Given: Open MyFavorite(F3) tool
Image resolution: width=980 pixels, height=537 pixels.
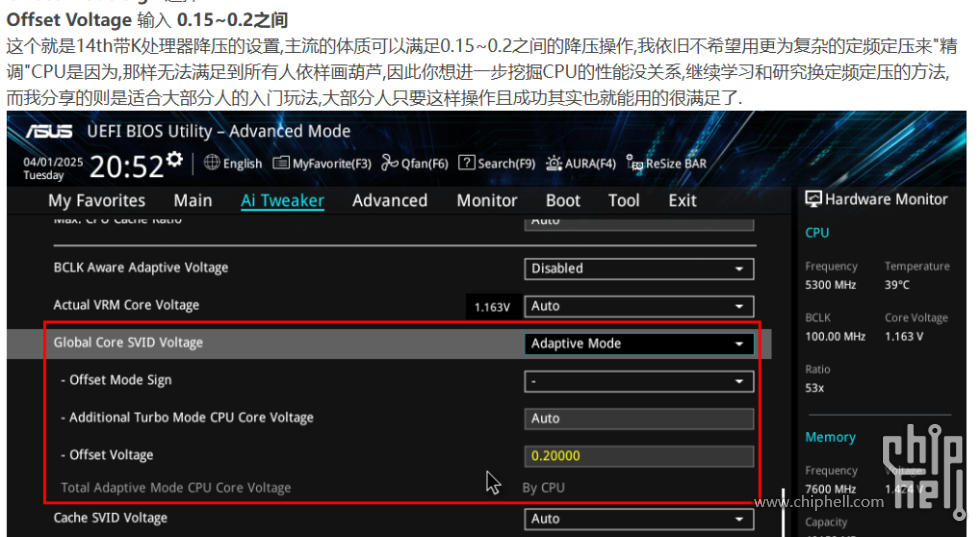Looking at the screenshot, I should pyautogui.click(x=322, y=163).
